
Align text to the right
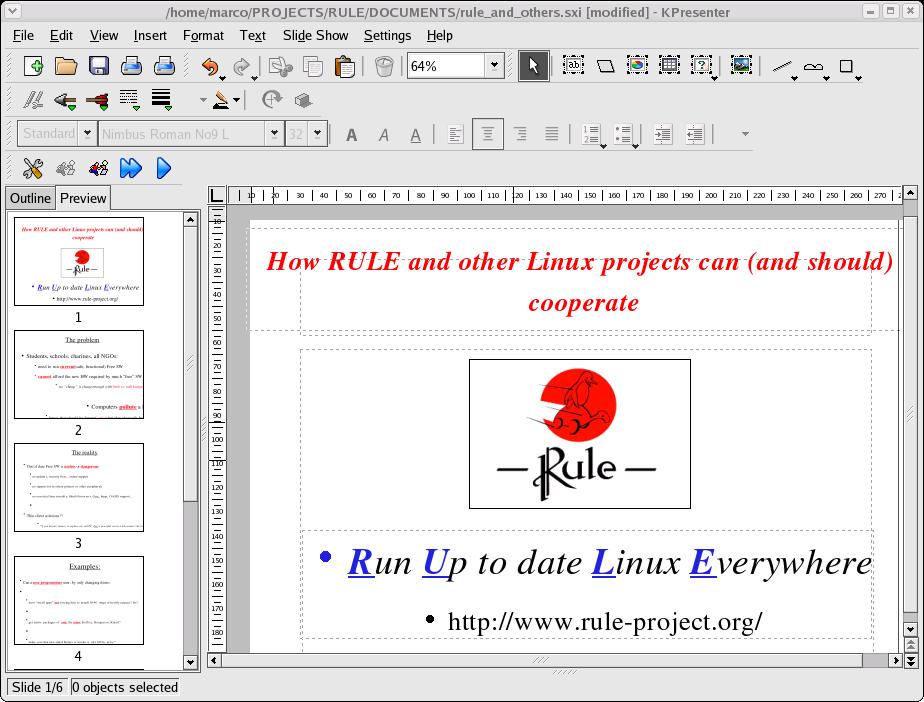(x=520, y=134)
